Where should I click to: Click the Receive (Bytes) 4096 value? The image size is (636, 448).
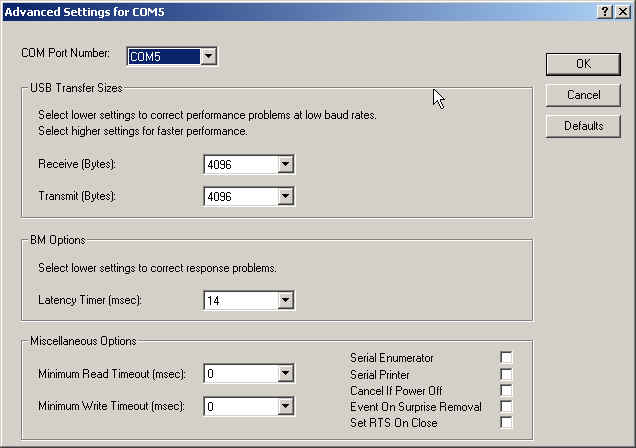point(241,164)
